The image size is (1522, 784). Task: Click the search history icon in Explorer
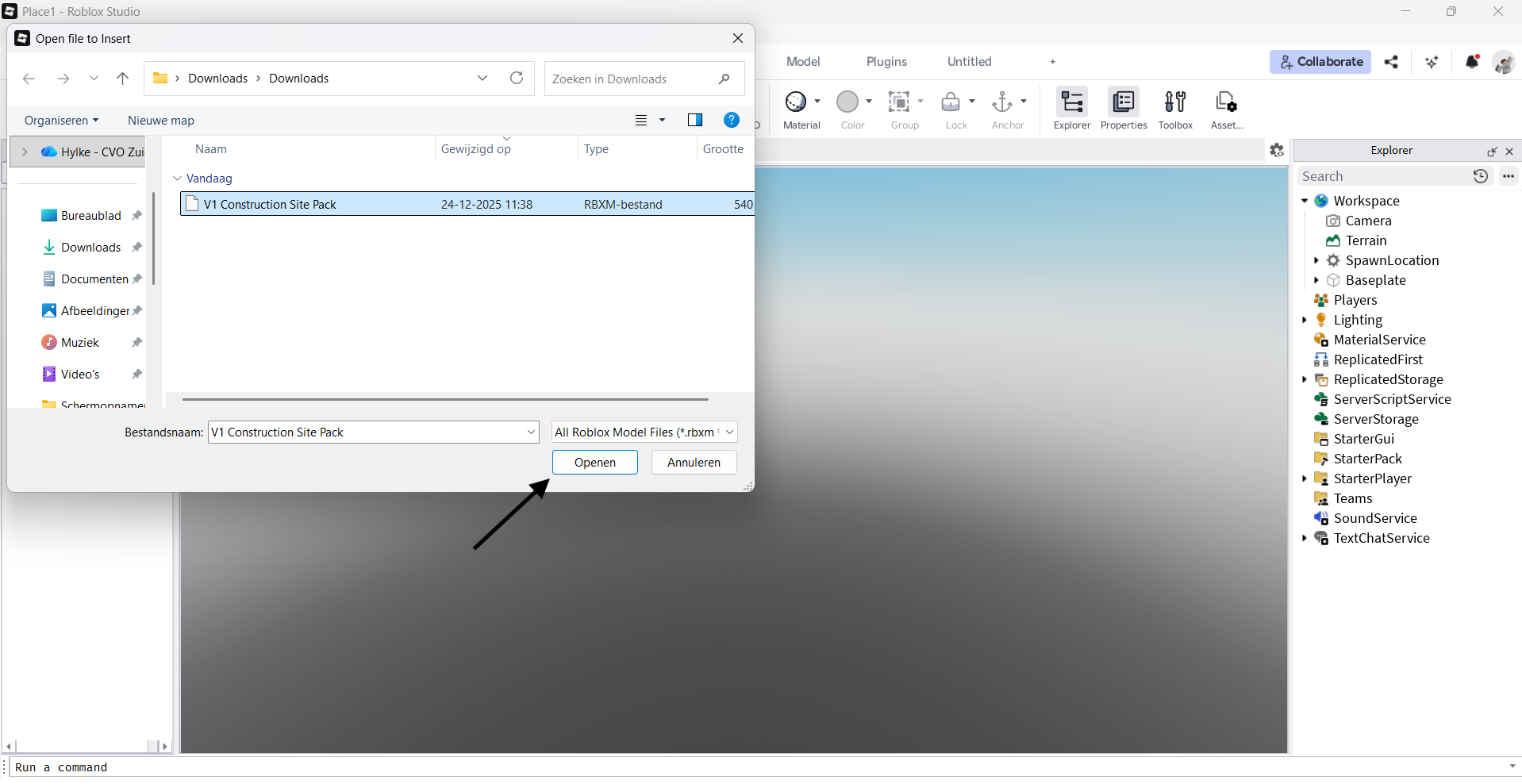pos(1481,176)
